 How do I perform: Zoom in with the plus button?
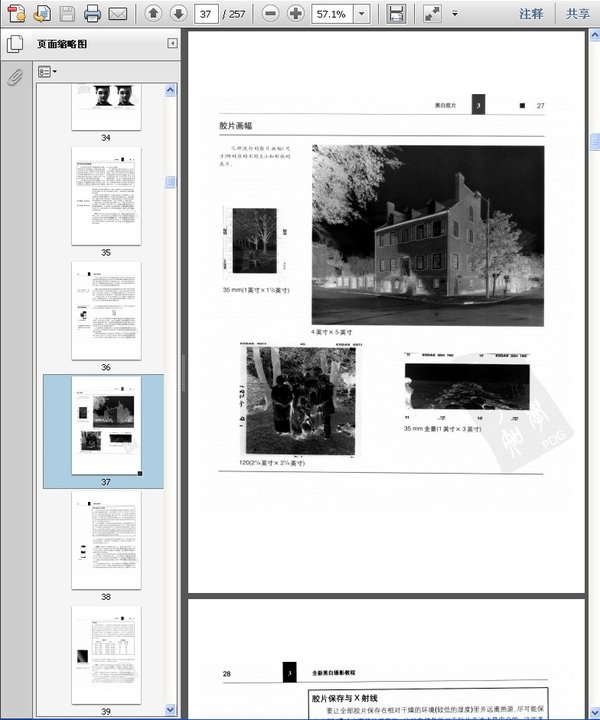(x=297, y=14)
